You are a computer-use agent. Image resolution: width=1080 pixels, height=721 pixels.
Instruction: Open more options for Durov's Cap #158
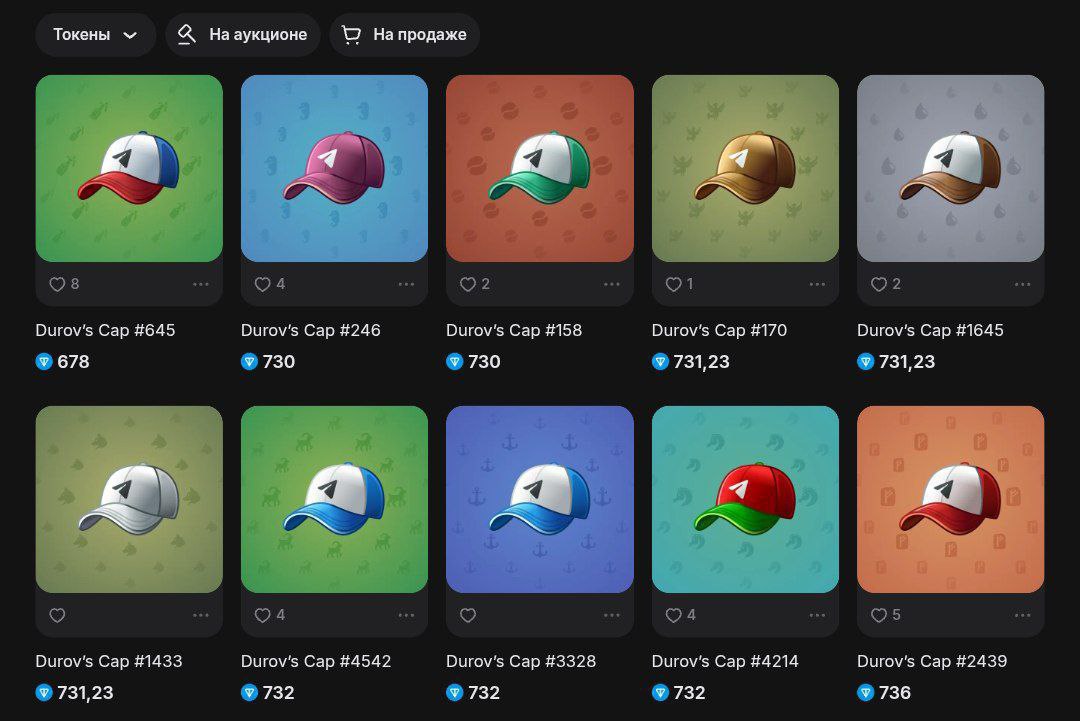tap(612, 284)
